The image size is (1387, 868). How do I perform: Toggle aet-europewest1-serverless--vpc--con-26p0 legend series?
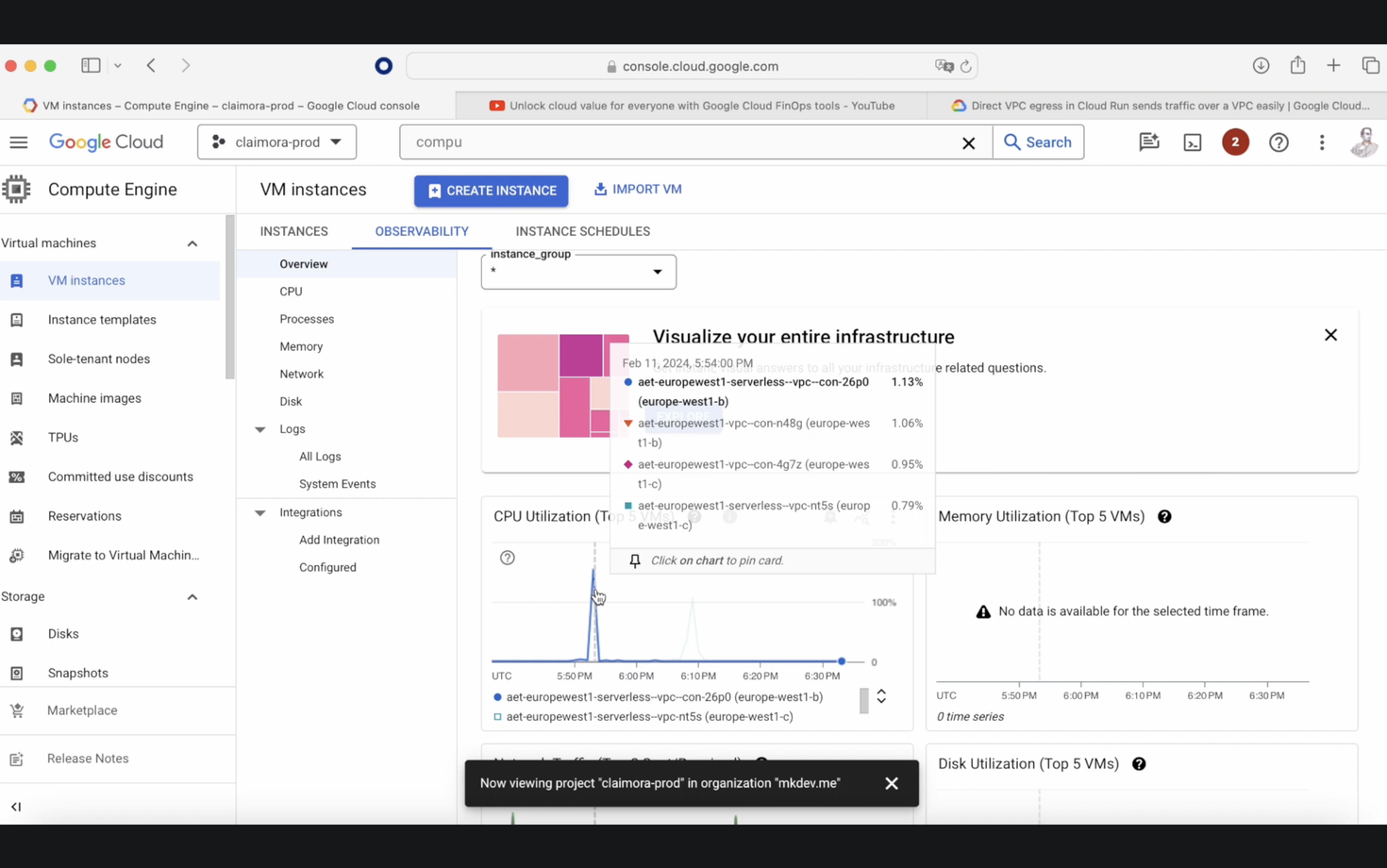[658, 697]
